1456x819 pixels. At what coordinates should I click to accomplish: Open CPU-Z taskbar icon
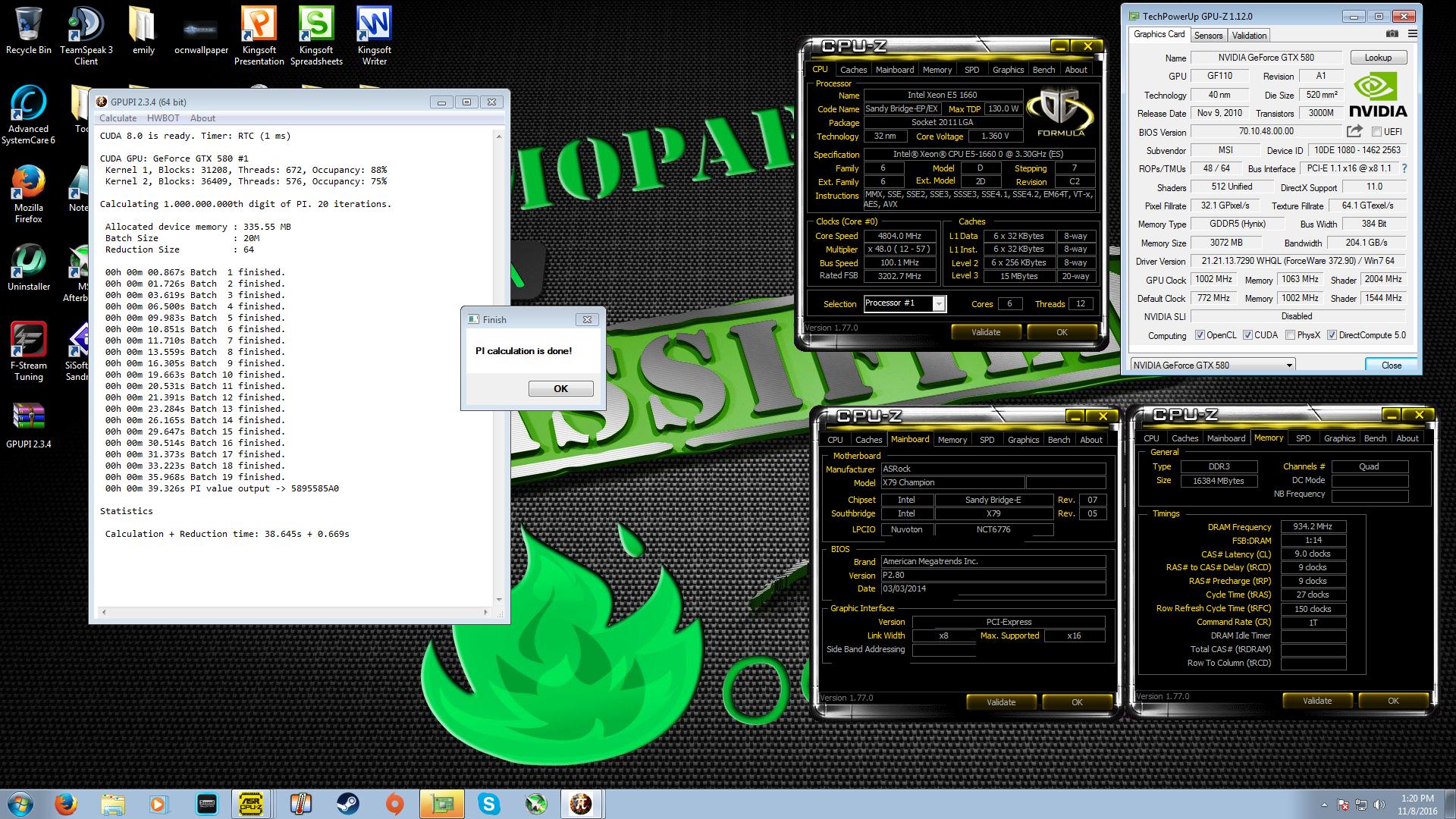(x=251, y=804)
